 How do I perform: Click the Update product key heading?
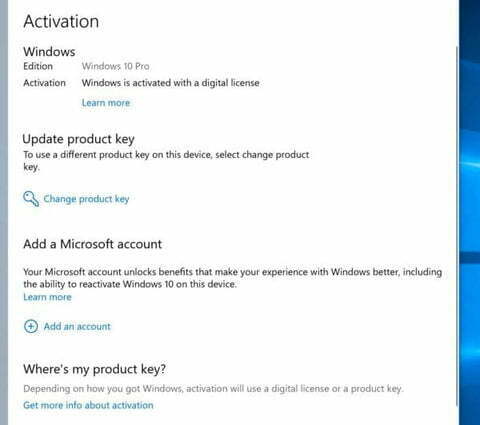(x=78, y=139)
